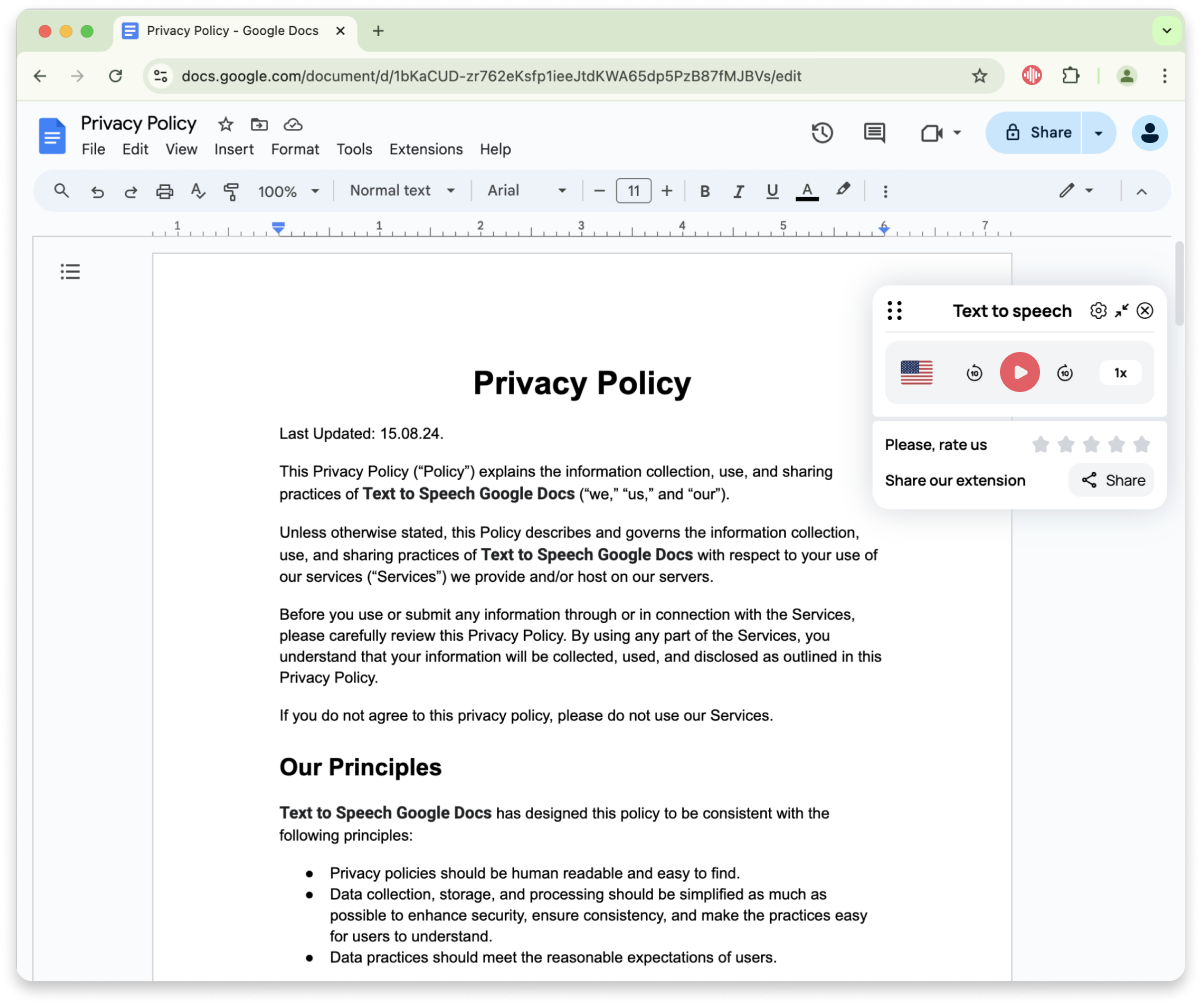Toggle italic formatting

739,191
